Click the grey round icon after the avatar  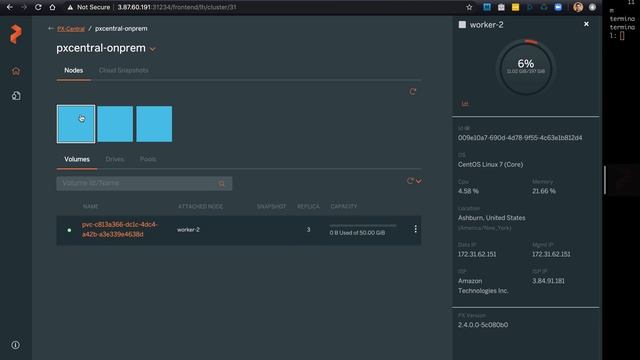(x=592, y=7)
